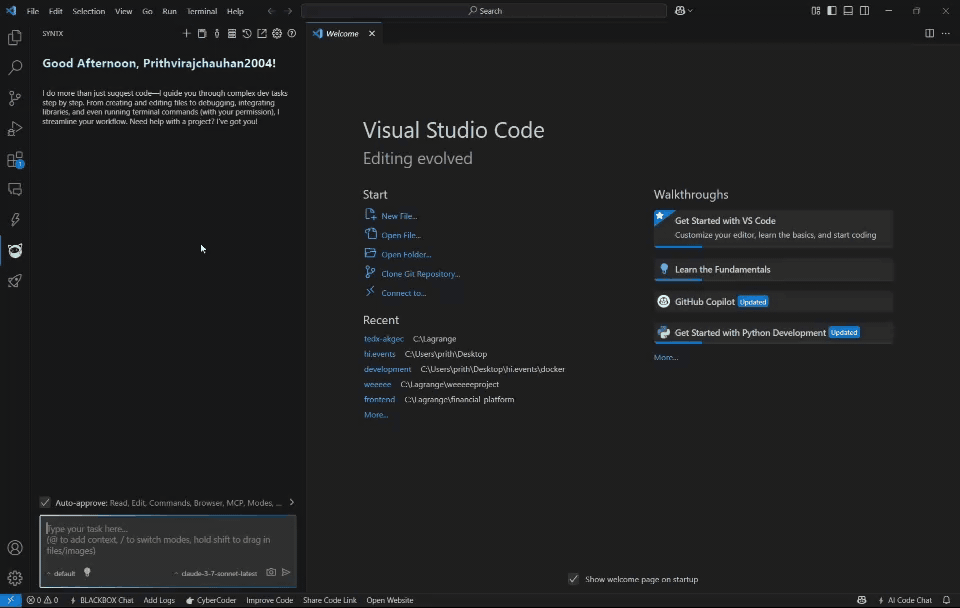
Task: Open the File menu
Action: [32, 11]
